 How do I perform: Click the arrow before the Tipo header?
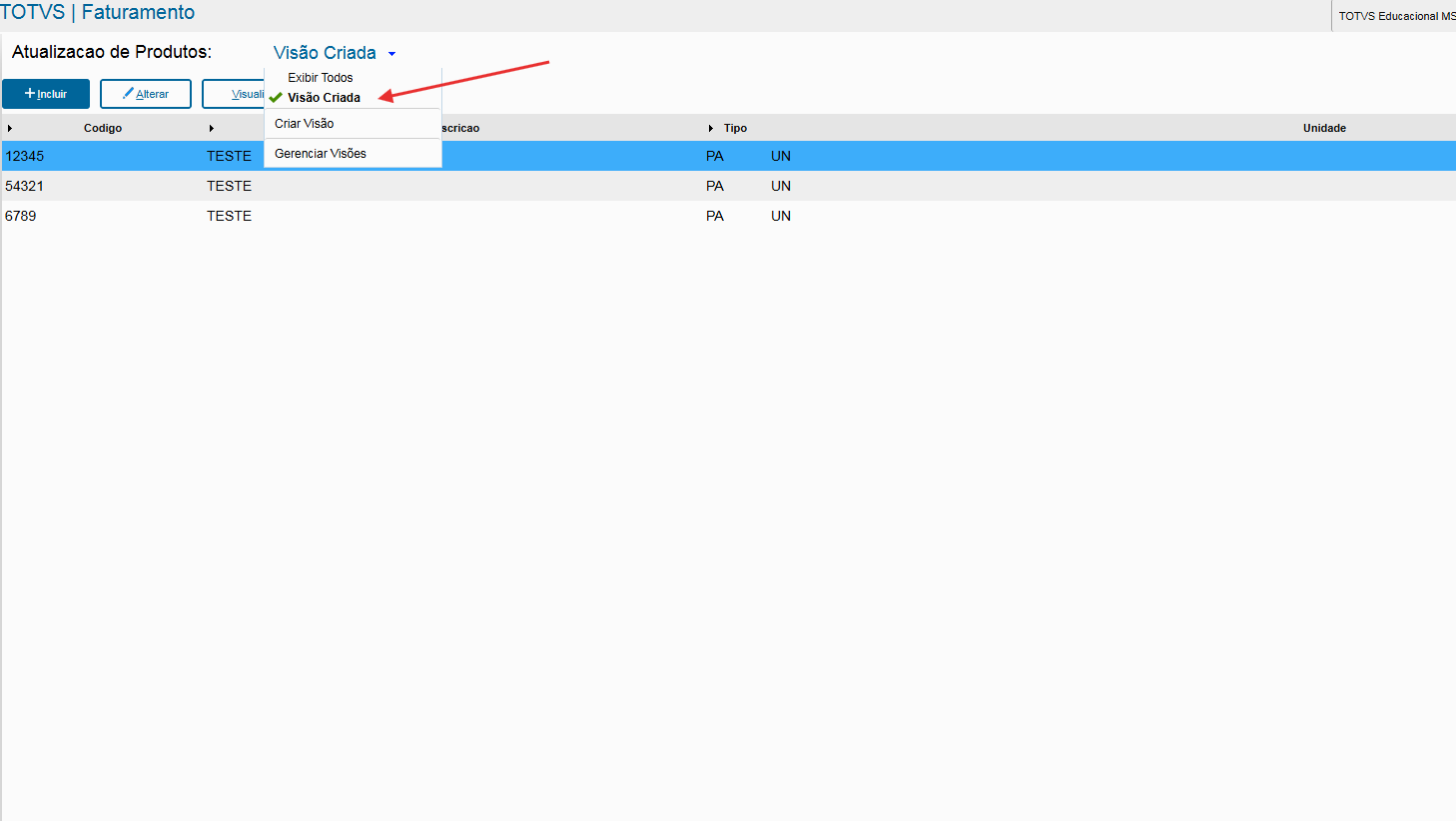point(711,128)
